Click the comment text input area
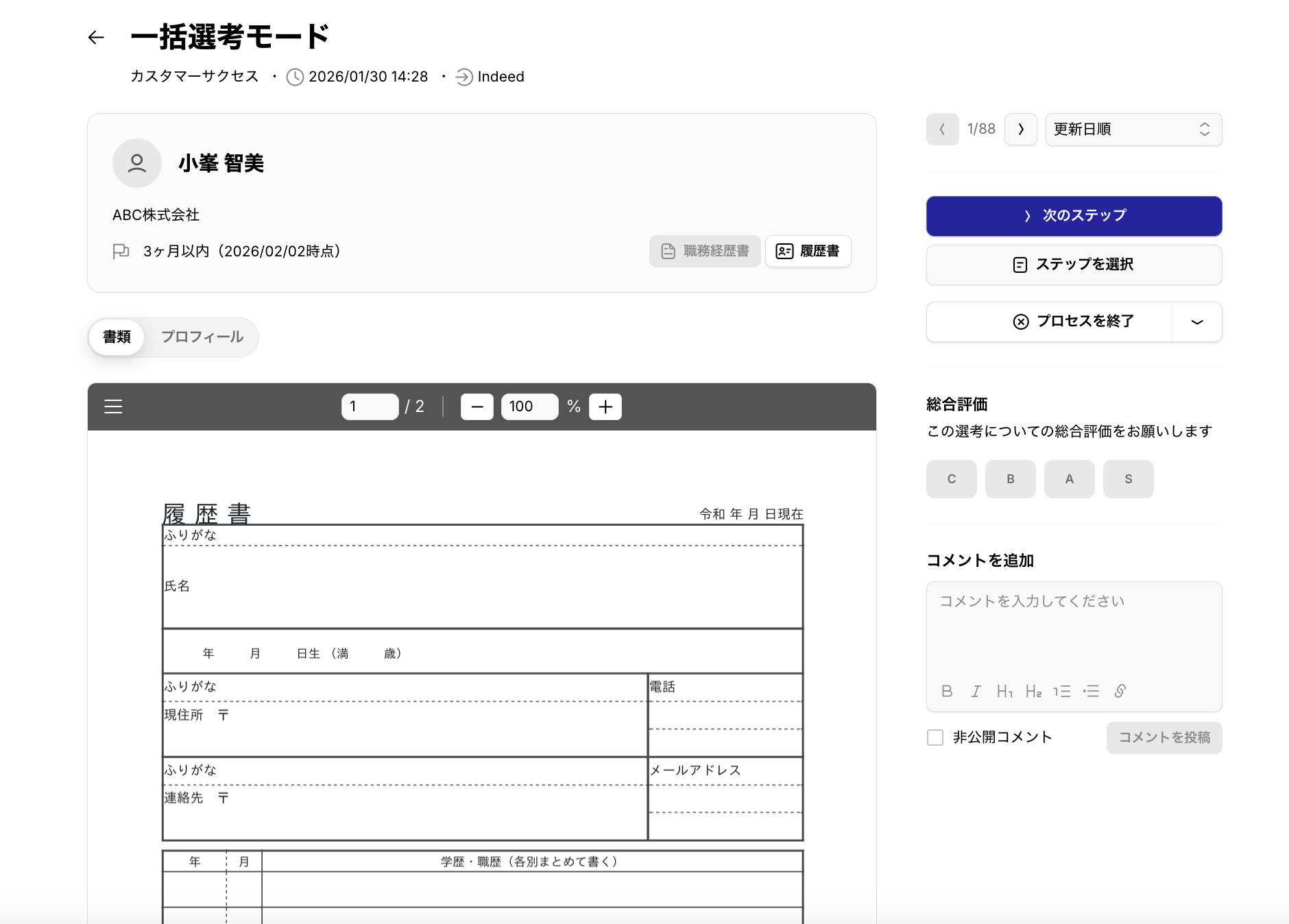Image resolution: width=1289 pixels, height=924 pixels. click(x=1074, y=631)
